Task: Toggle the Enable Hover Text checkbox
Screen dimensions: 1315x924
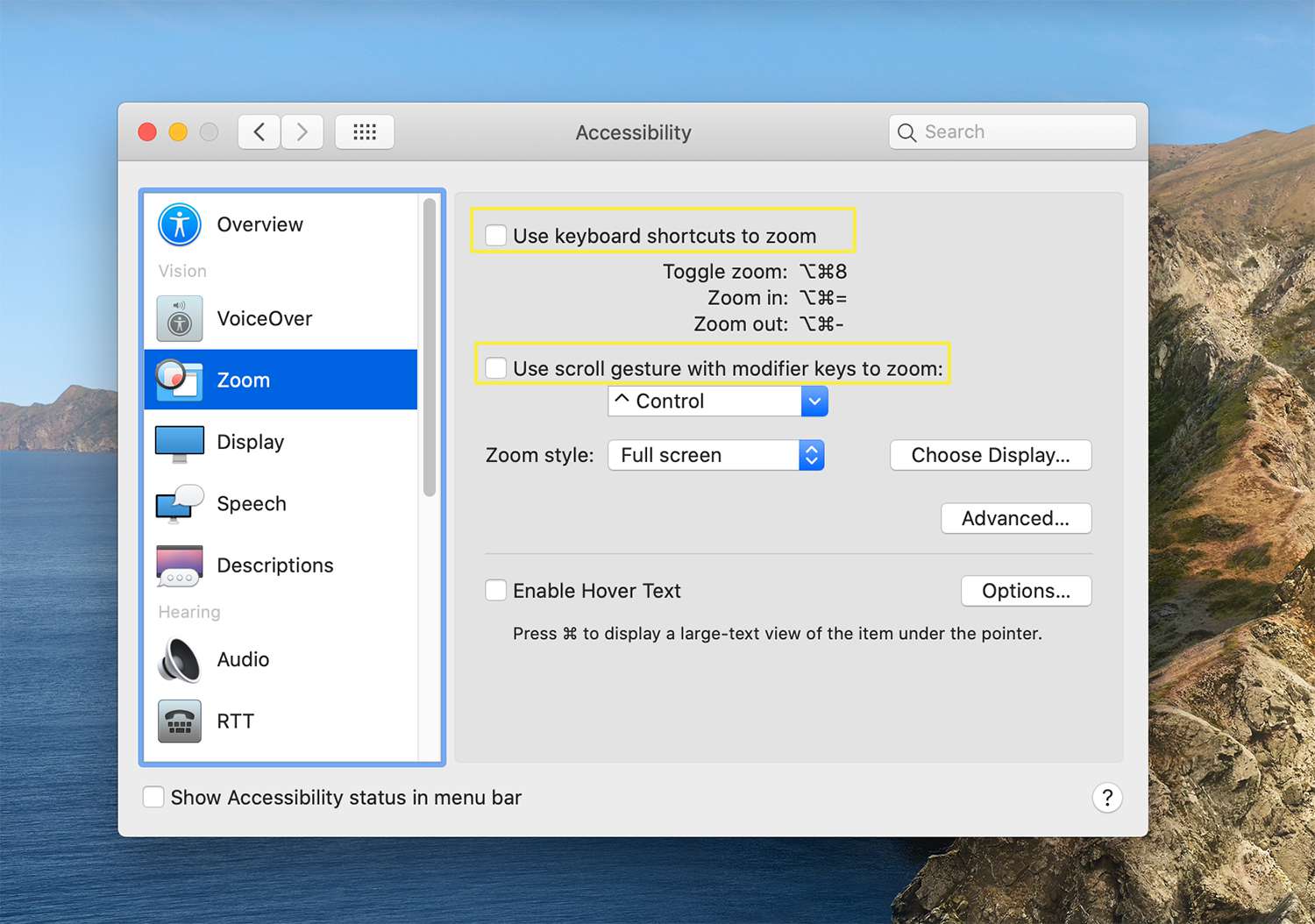Action: tap(496, 591)
